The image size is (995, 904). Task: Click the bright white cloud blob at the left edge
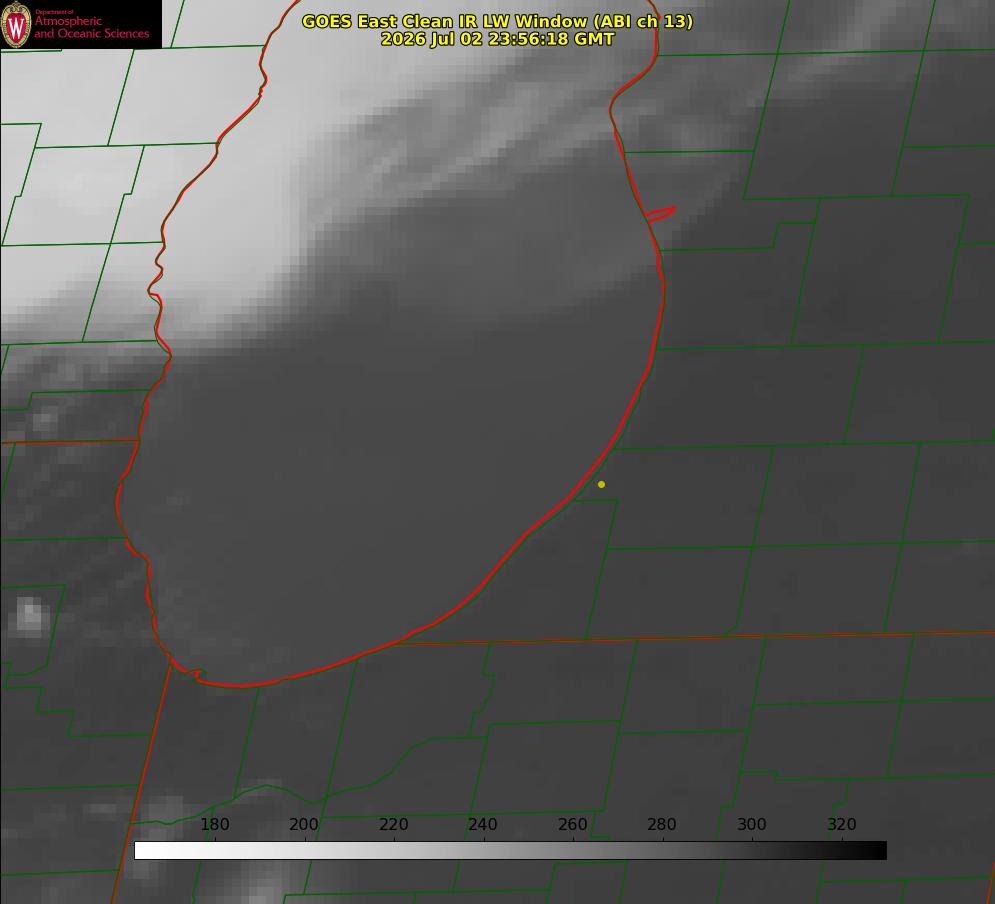pos(30,617)
